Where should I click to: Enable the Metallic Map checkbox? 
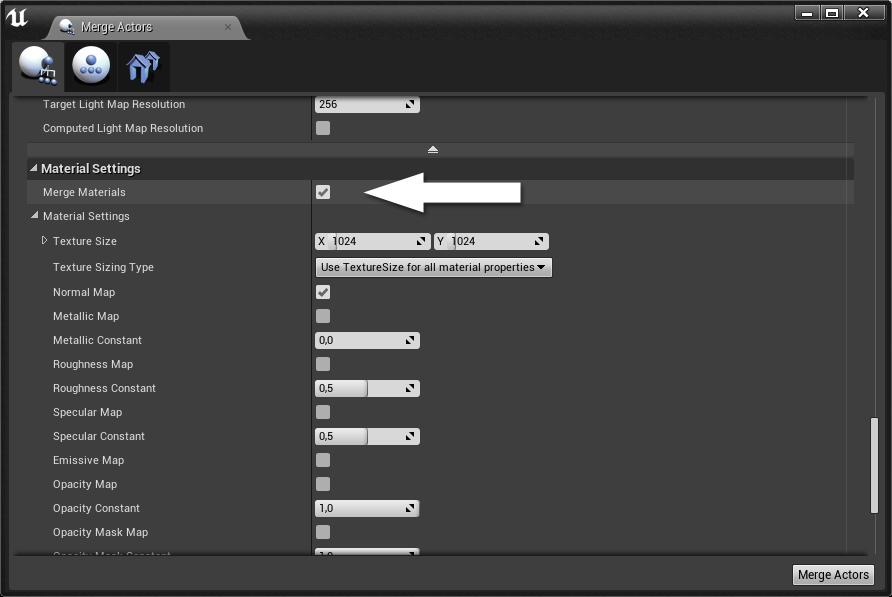(x=323, y=316)
